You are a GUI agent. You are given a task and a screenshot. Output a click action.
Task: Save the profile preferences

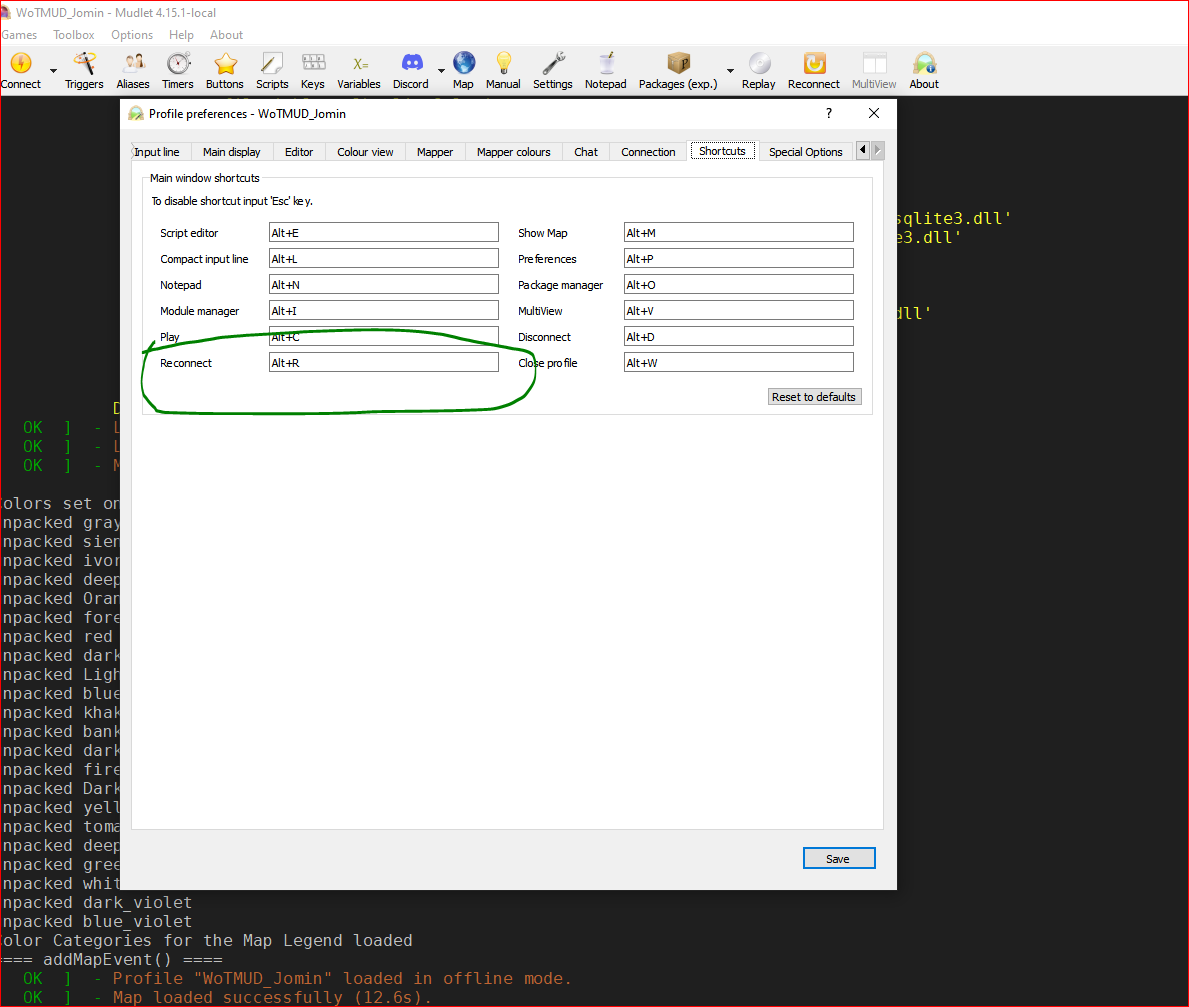[x=838, y=859]
